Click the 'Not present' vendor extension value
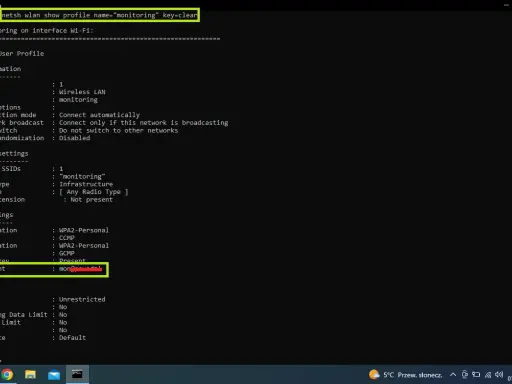This screenshot has width=512, height=384. pos(91,200)
